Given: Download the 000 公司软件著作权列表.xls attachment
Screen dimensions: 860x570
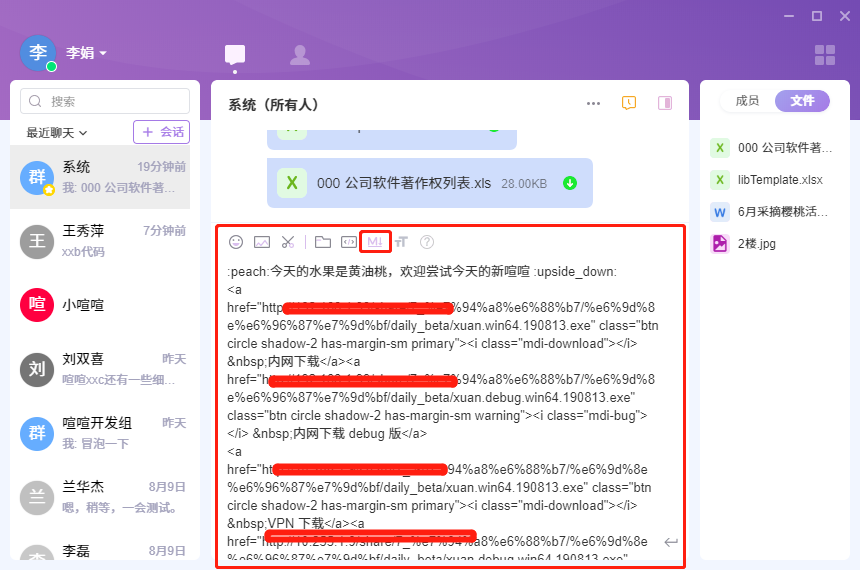Looking at the screenshot, I should click(570, 183).
